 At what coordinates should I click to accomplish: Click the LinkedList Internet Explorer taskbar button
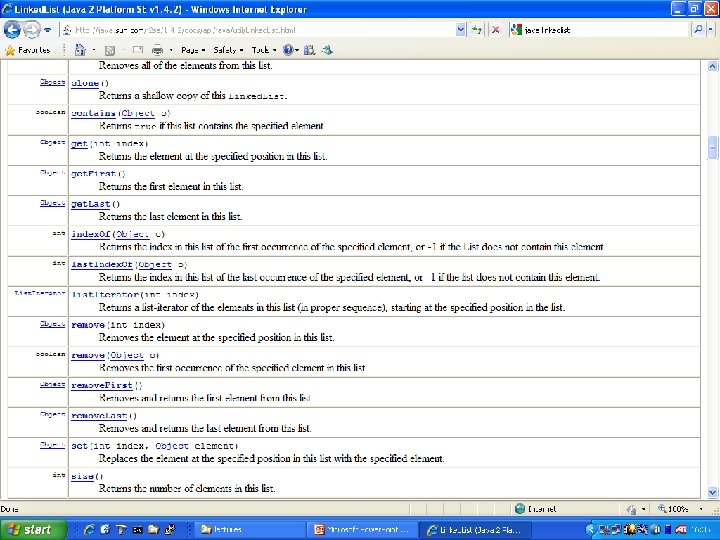point(475,529)
